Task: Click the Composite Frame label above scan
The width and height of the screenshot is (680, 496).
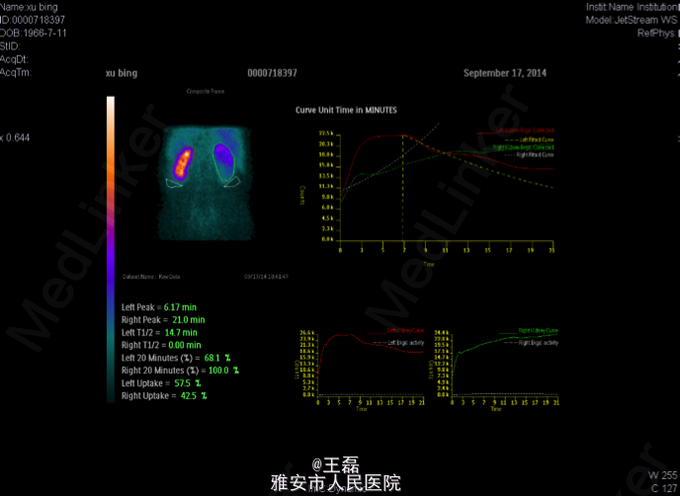Action: click(x=202, y=92)
